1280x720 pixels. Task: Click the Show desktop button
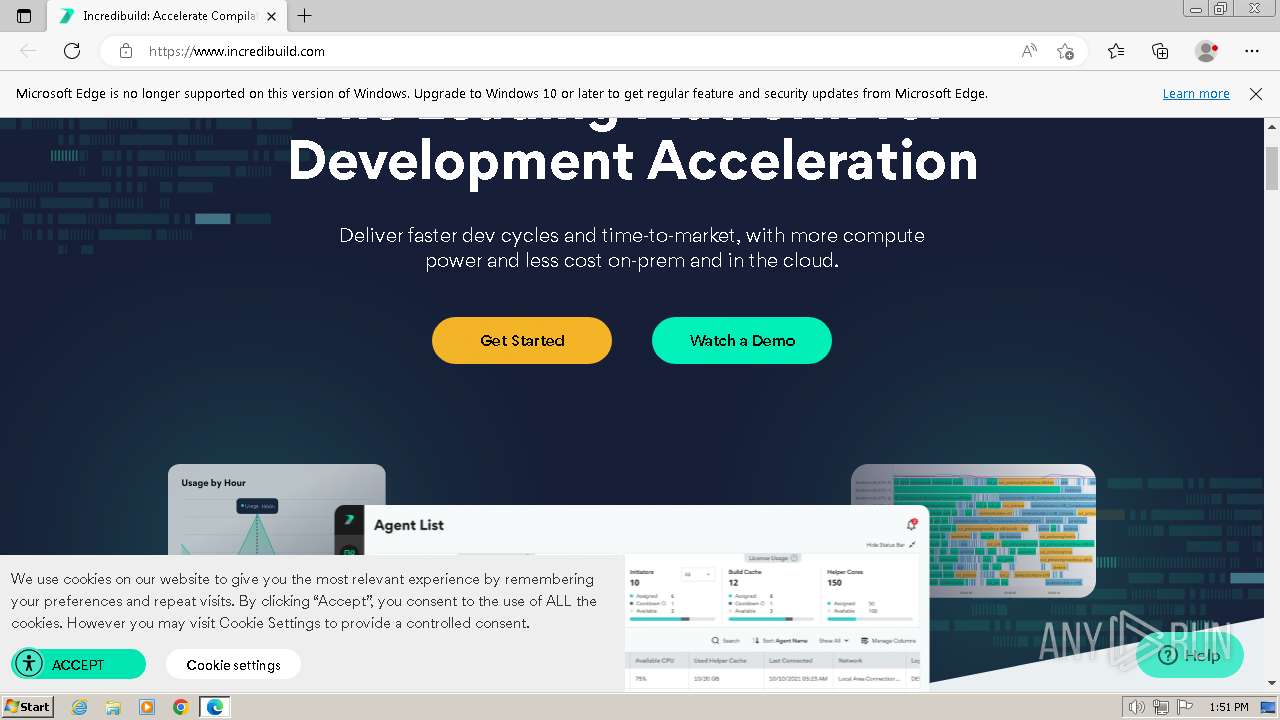(1268, 707)
